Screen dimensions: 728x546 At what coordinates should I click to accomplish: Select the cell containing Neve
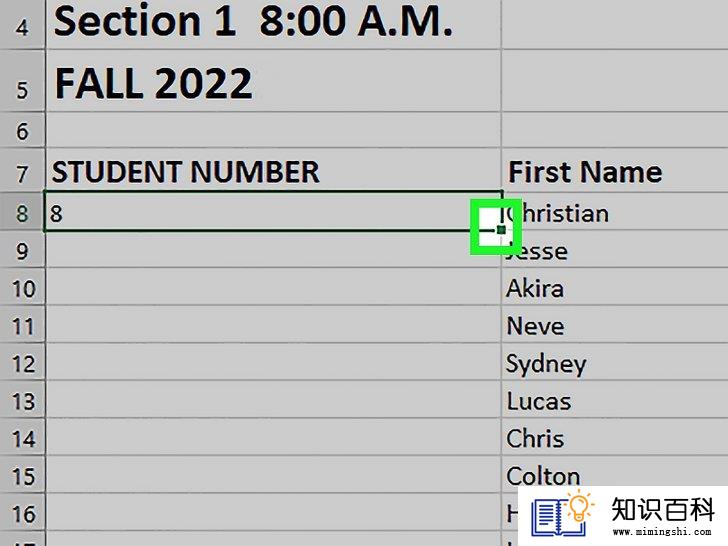615,325
